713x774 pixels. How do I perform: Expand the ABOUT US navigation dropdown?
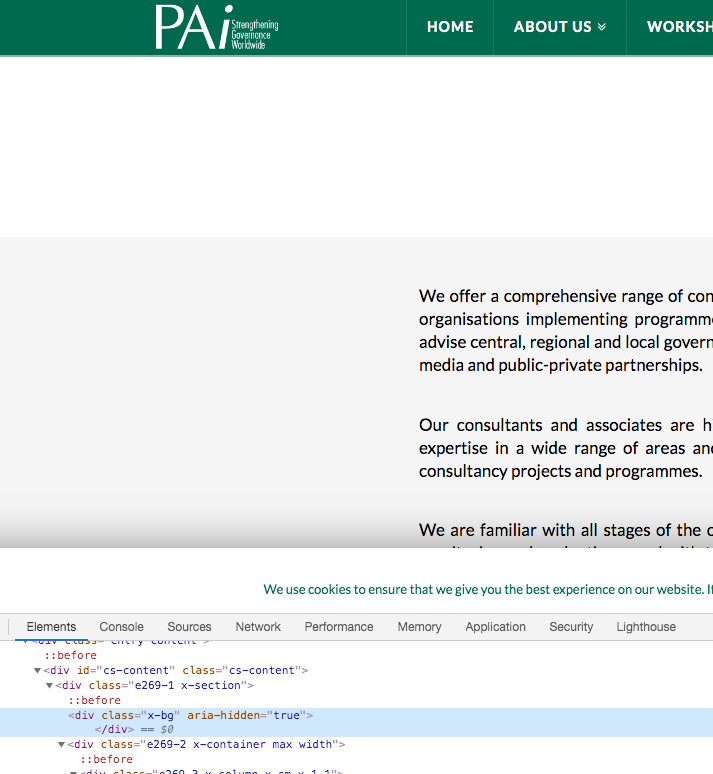tap(559, 27)
